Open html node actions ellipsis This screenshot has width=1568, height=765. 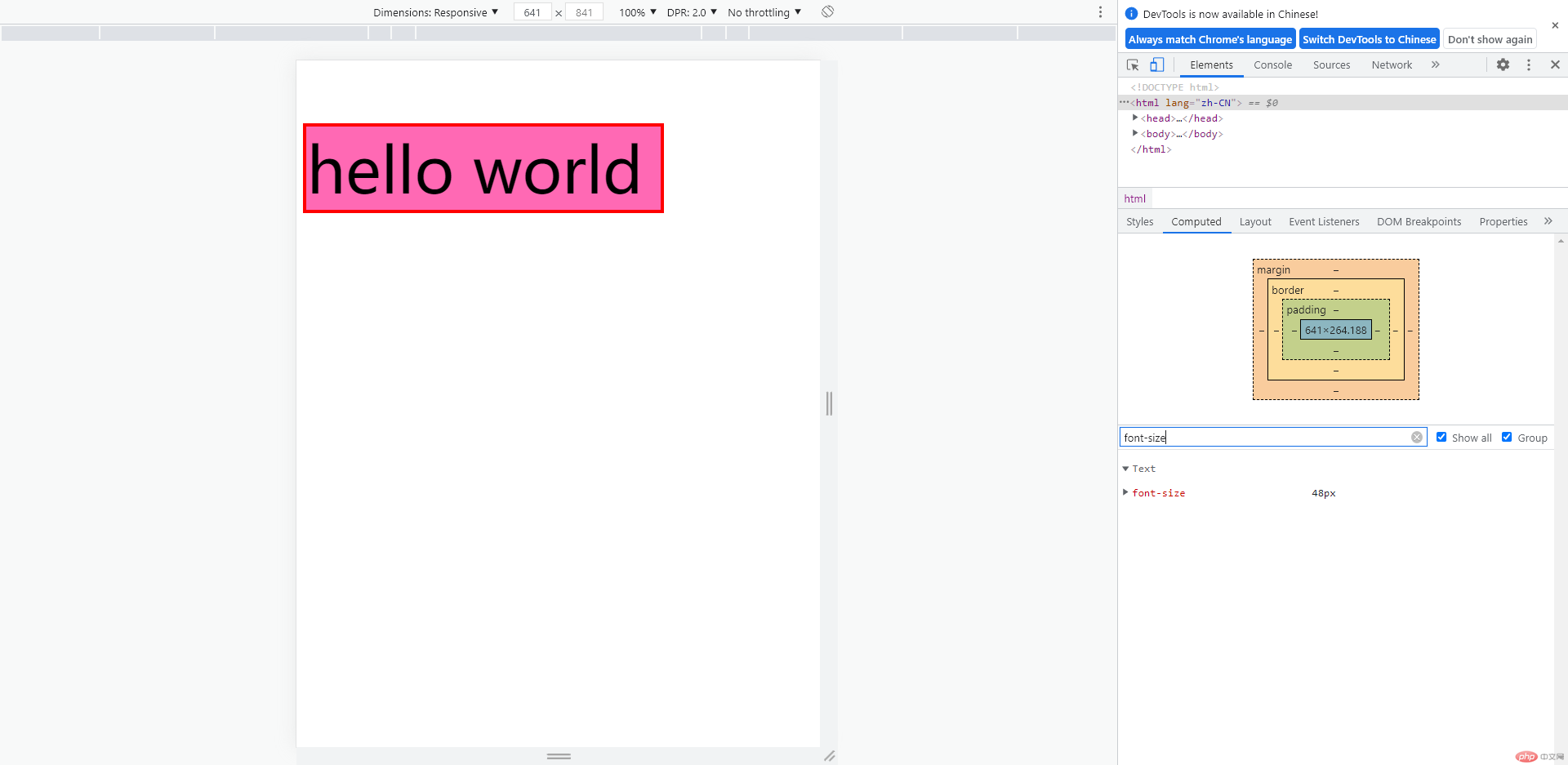pyautogui.click(x=1124, y=102)
